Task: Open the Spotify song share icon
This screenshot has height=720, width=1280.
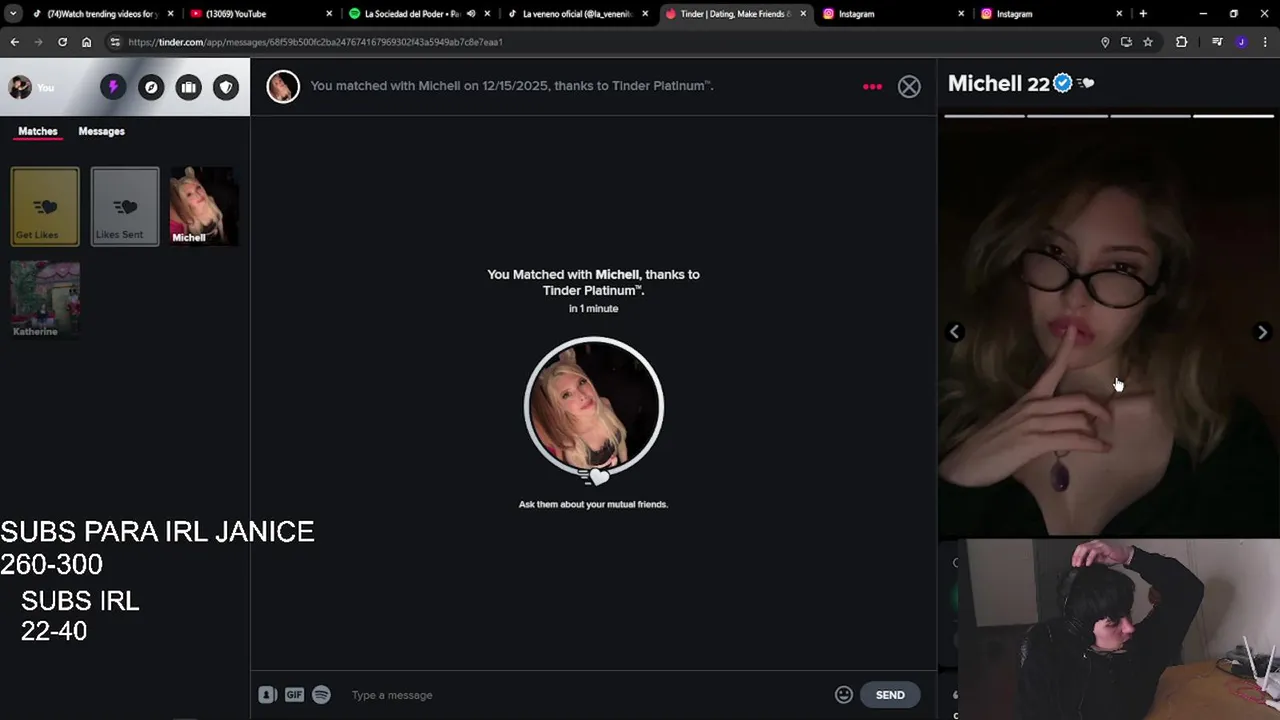Action: pos(321,695)
